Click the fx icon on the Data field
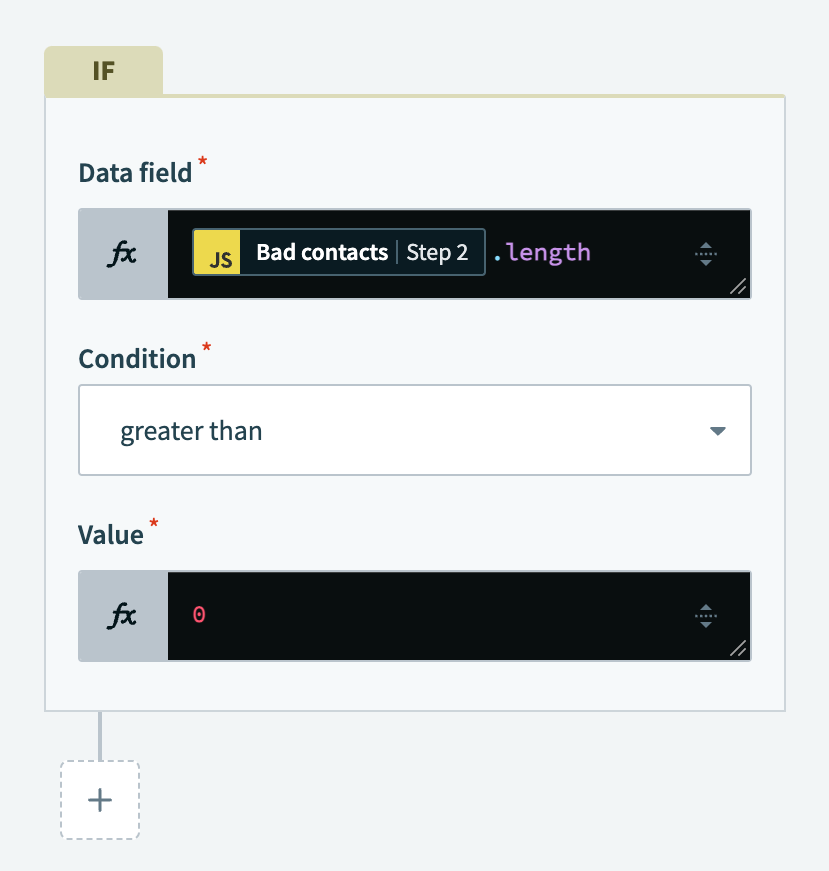Screen dimensions: 829x871 [x=122, y=253]
